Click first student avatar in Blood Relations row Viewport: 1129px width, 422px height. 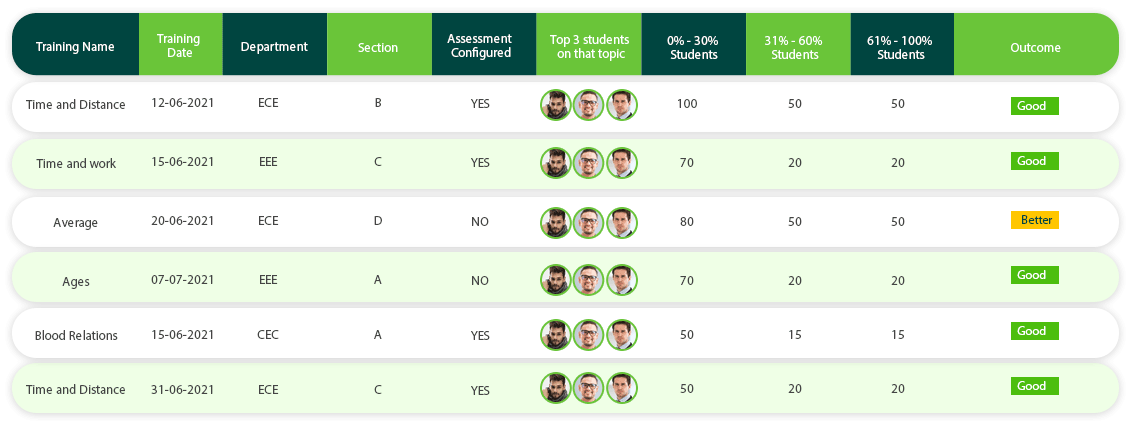click(555, 335)
